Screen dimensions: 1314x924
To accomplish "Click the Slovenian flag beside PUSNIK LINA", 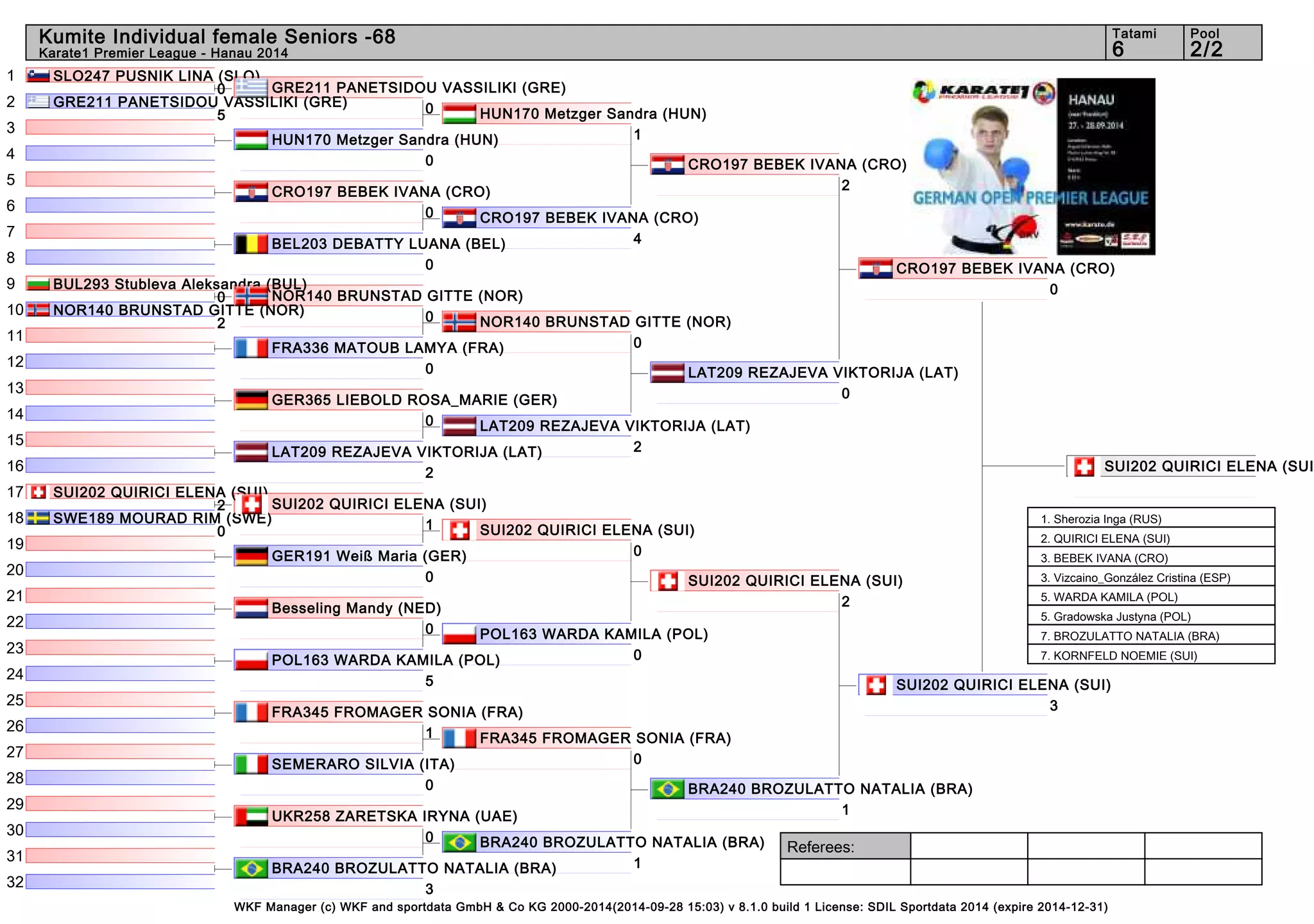I will click(38, 76).
